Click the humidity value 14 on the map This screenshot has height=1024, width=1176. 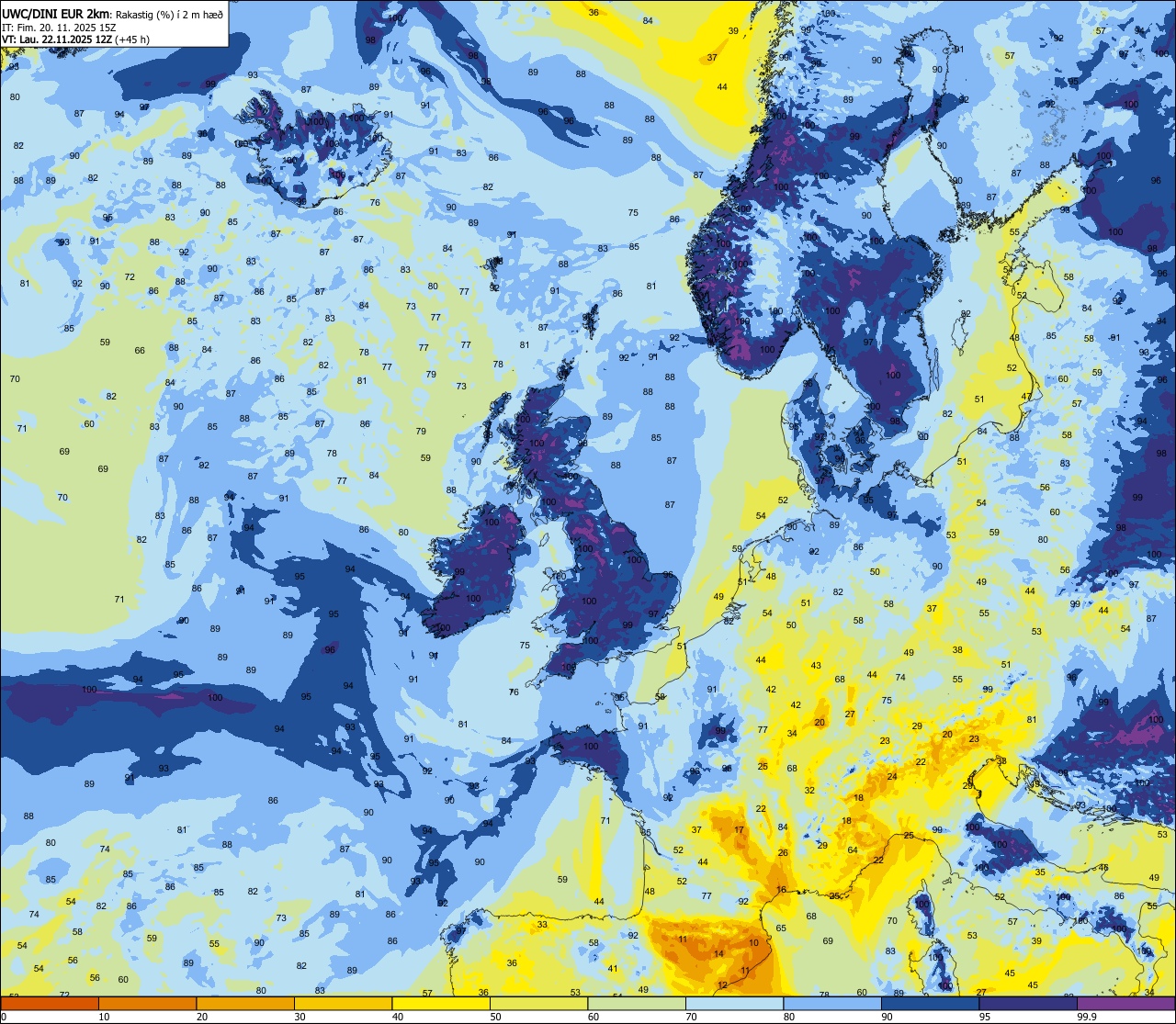pyautogui.click(x=718, y=953)
